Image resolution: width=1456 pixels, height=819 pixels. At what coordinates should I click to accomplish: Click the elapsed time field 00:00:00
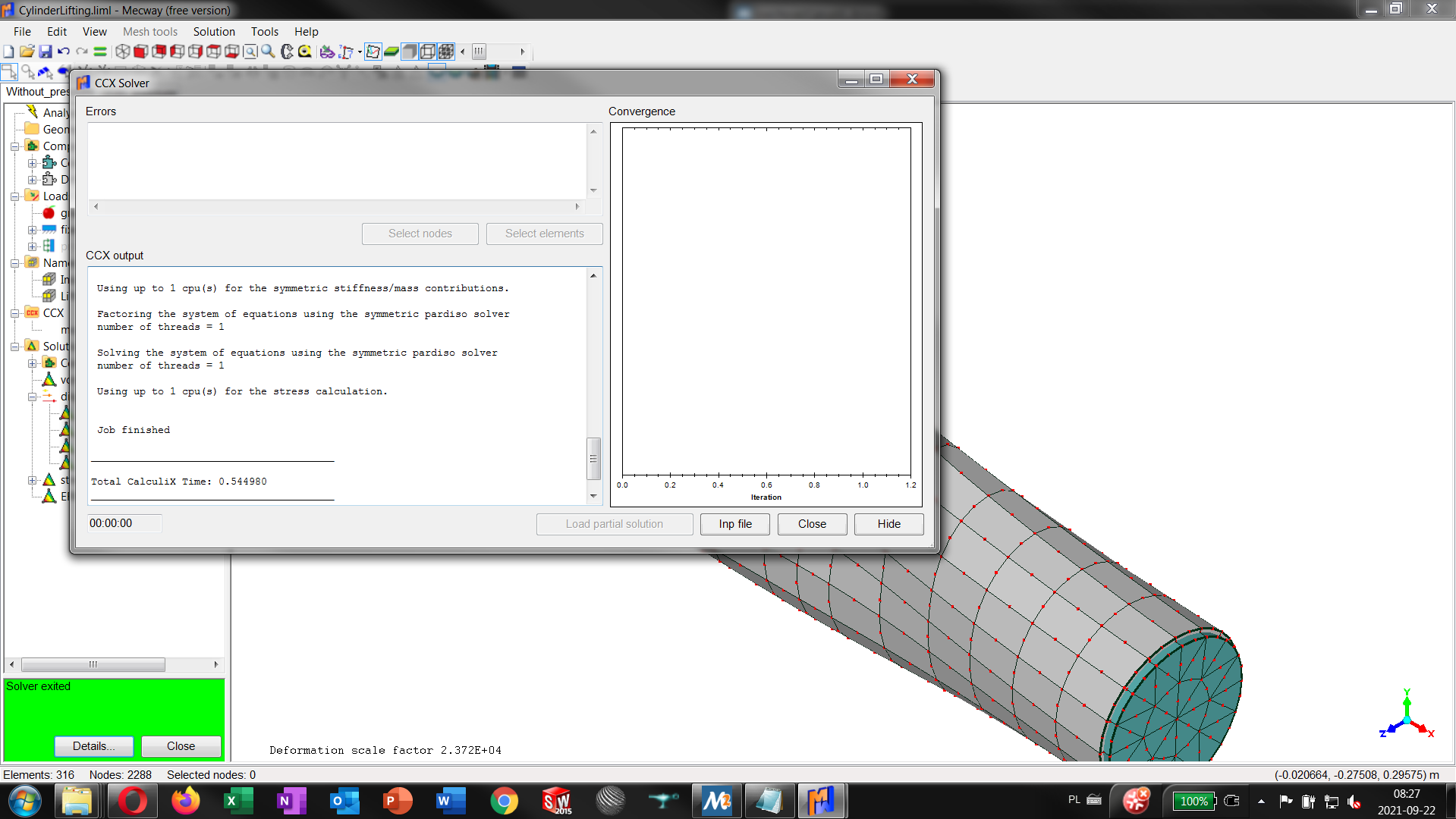pos(124,523)
